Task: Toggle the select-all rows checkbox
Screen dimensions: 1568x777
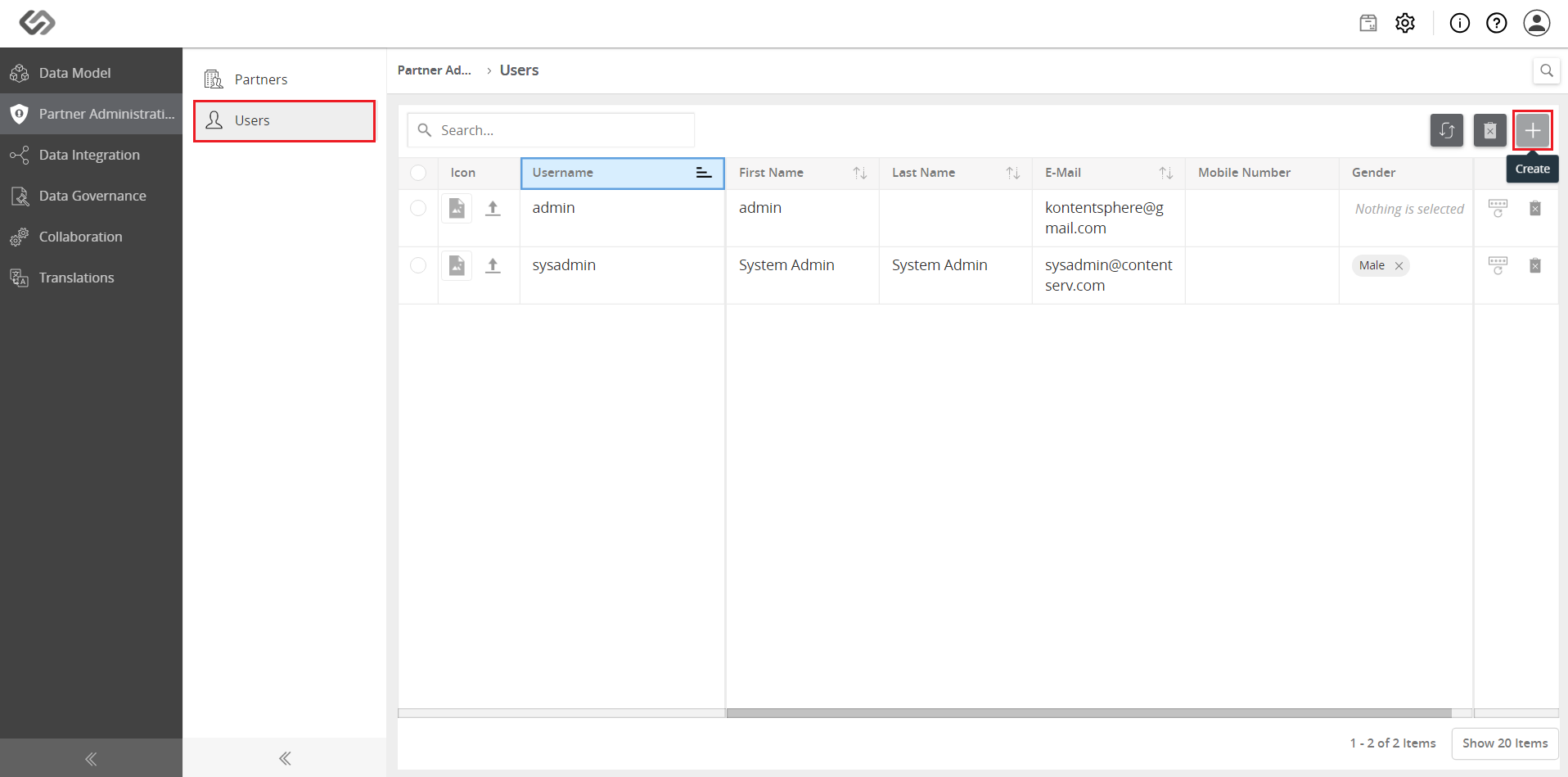Action: pos(418,173)
